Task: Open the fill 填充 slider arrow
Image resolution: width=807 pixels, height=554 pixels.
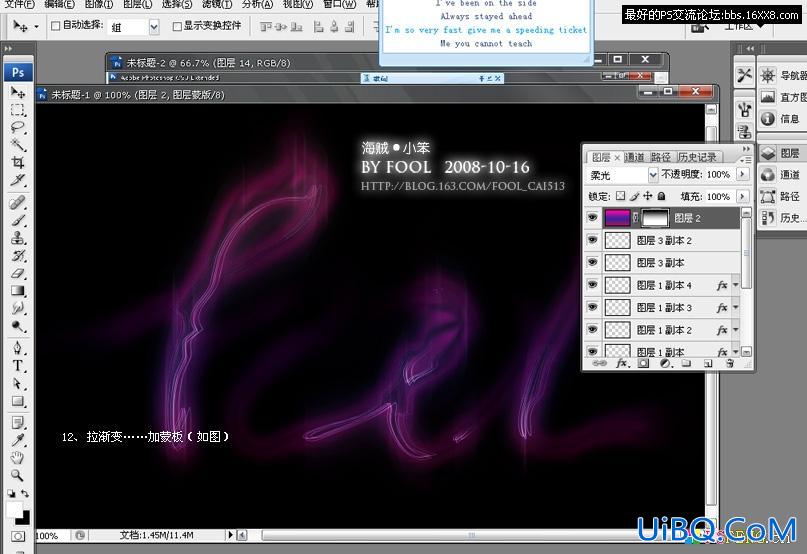Action: coord(742,196)
